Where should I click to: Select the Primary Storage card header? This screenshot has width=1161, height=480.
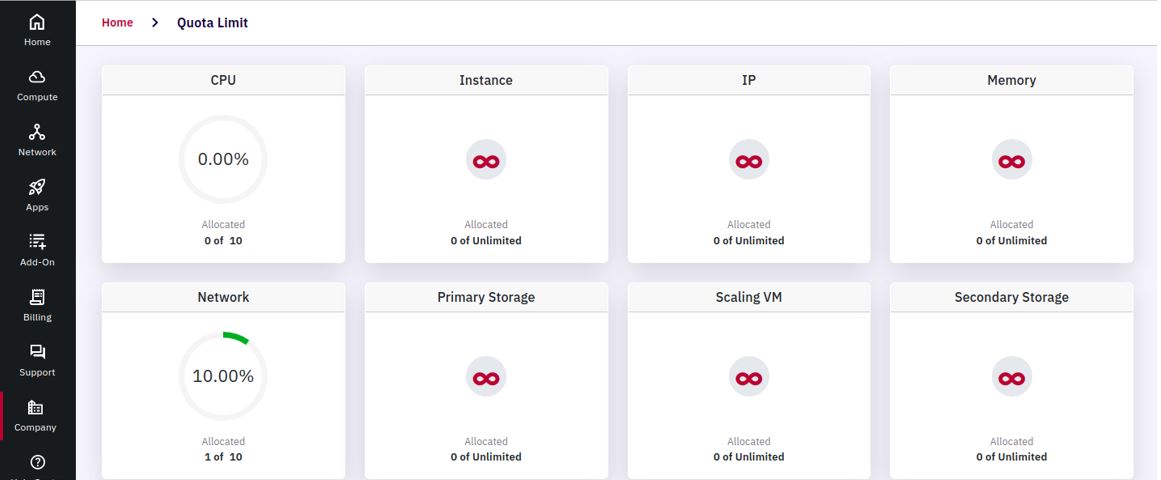(486, 297)
